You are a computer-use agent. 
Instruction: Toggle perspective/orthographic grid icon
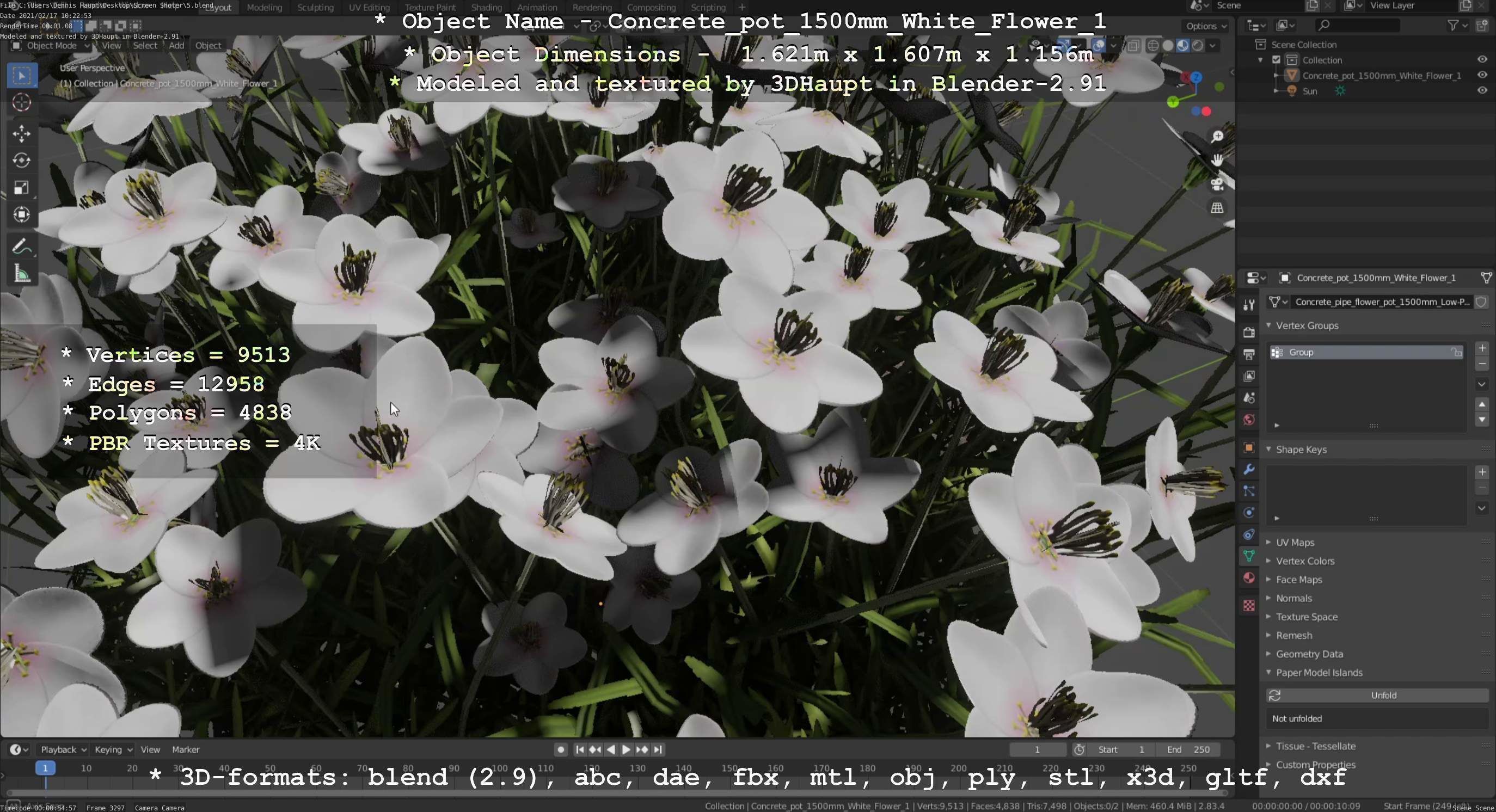(x=1217, y=208)
